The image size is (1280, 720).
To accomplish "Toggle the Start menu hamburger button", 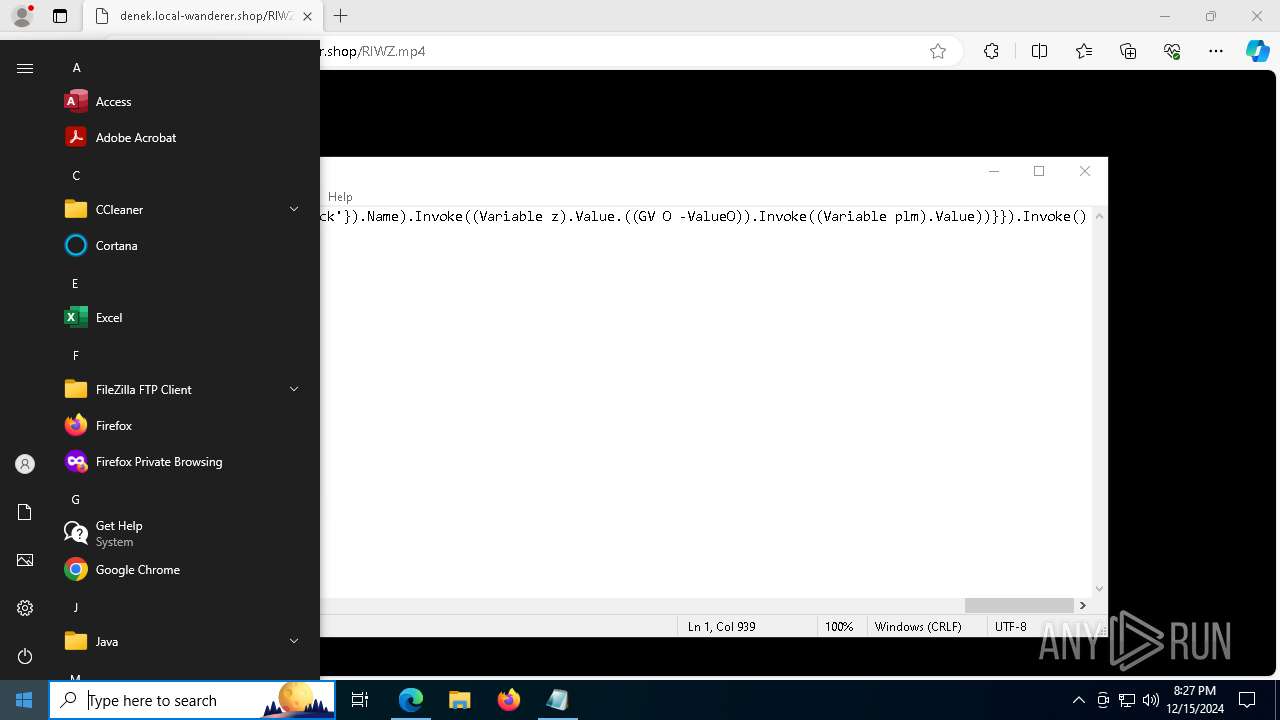I will (x=25, y=68).
